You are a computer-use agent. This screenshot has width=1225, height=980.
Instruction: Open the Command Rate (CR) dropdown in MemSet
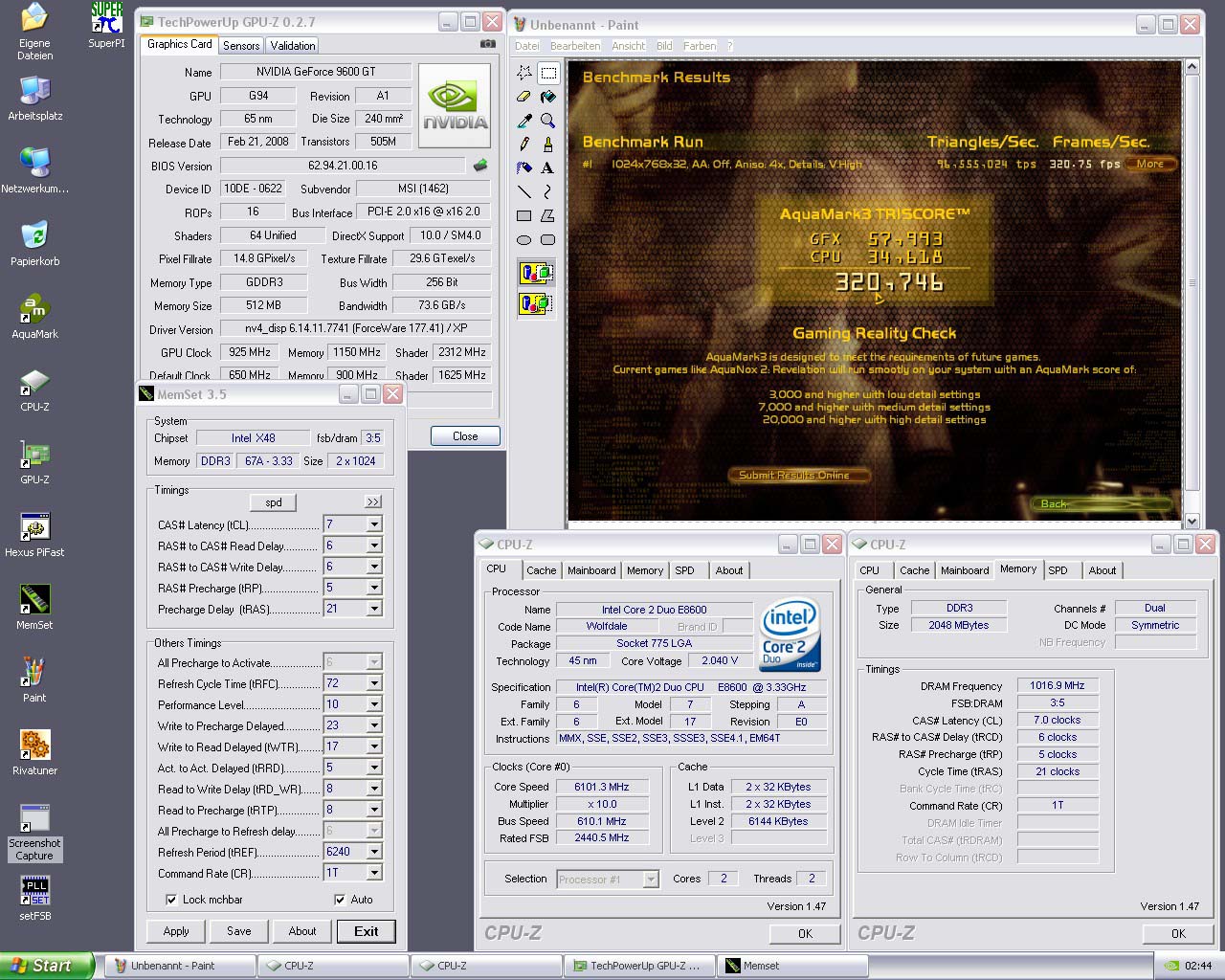(x=374, y=873)
